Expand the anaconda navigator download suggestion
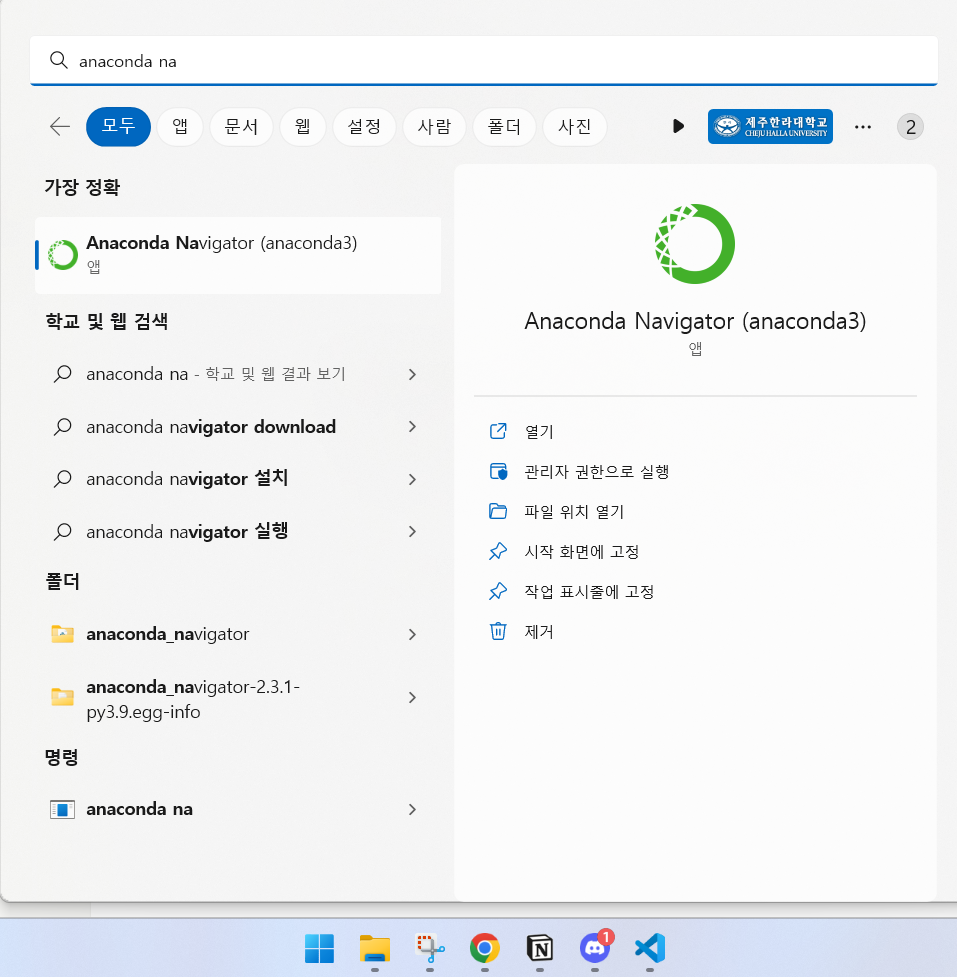This screenshot has width=957, height=977. (x=412, y=427)
